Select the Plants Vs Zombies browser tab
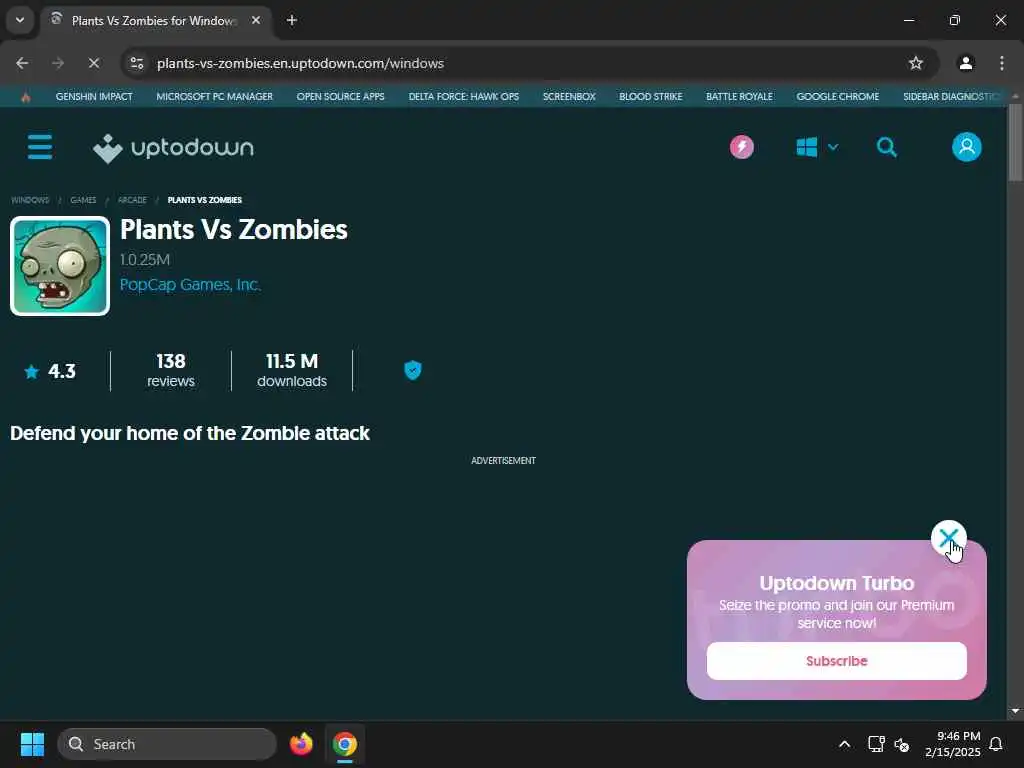 coord(157,21)
